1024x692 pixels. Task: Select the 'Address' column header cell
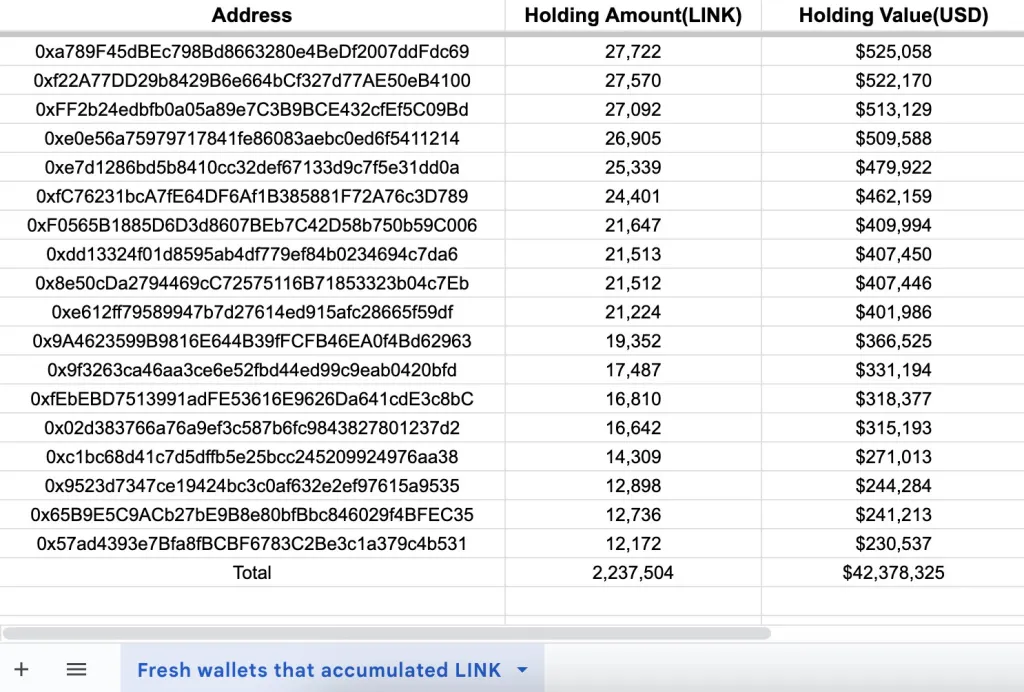click(x=251, y=15)
